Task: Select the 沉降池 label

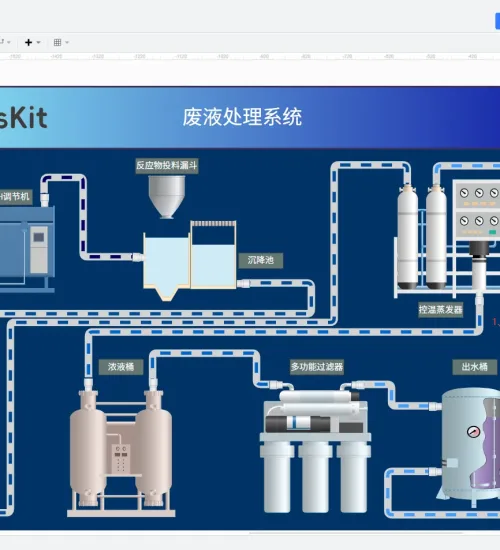Action: click(x=261, y=260)
